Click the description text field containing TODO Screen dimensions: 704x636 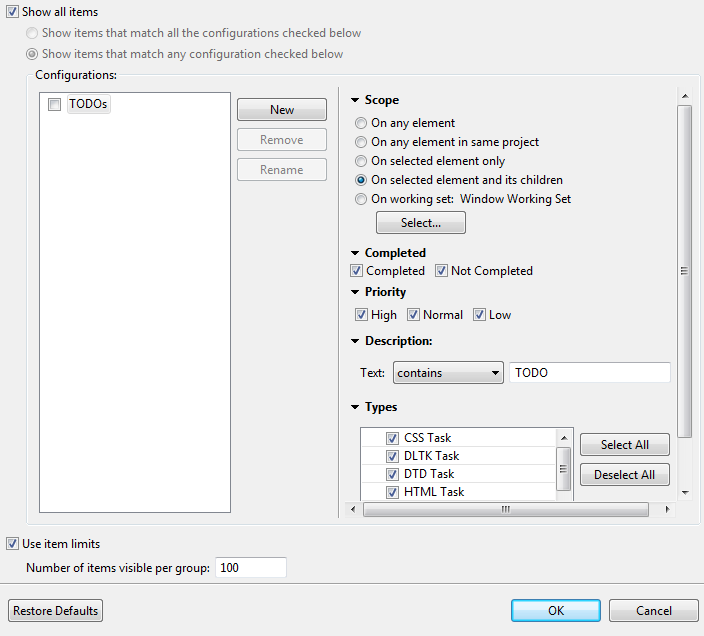click(589, 373)
